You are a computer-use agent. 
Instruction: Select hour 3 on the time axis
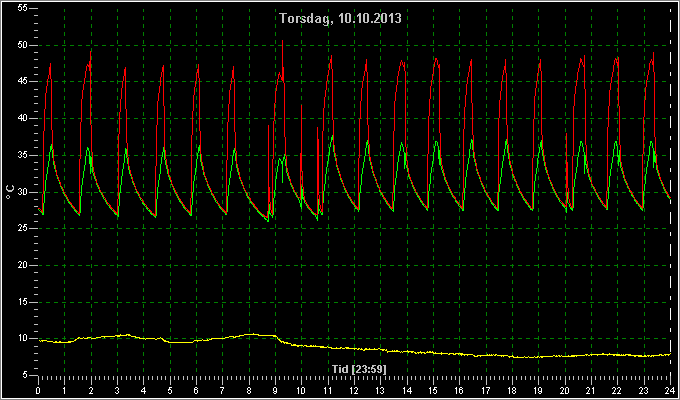click(117, 390)
